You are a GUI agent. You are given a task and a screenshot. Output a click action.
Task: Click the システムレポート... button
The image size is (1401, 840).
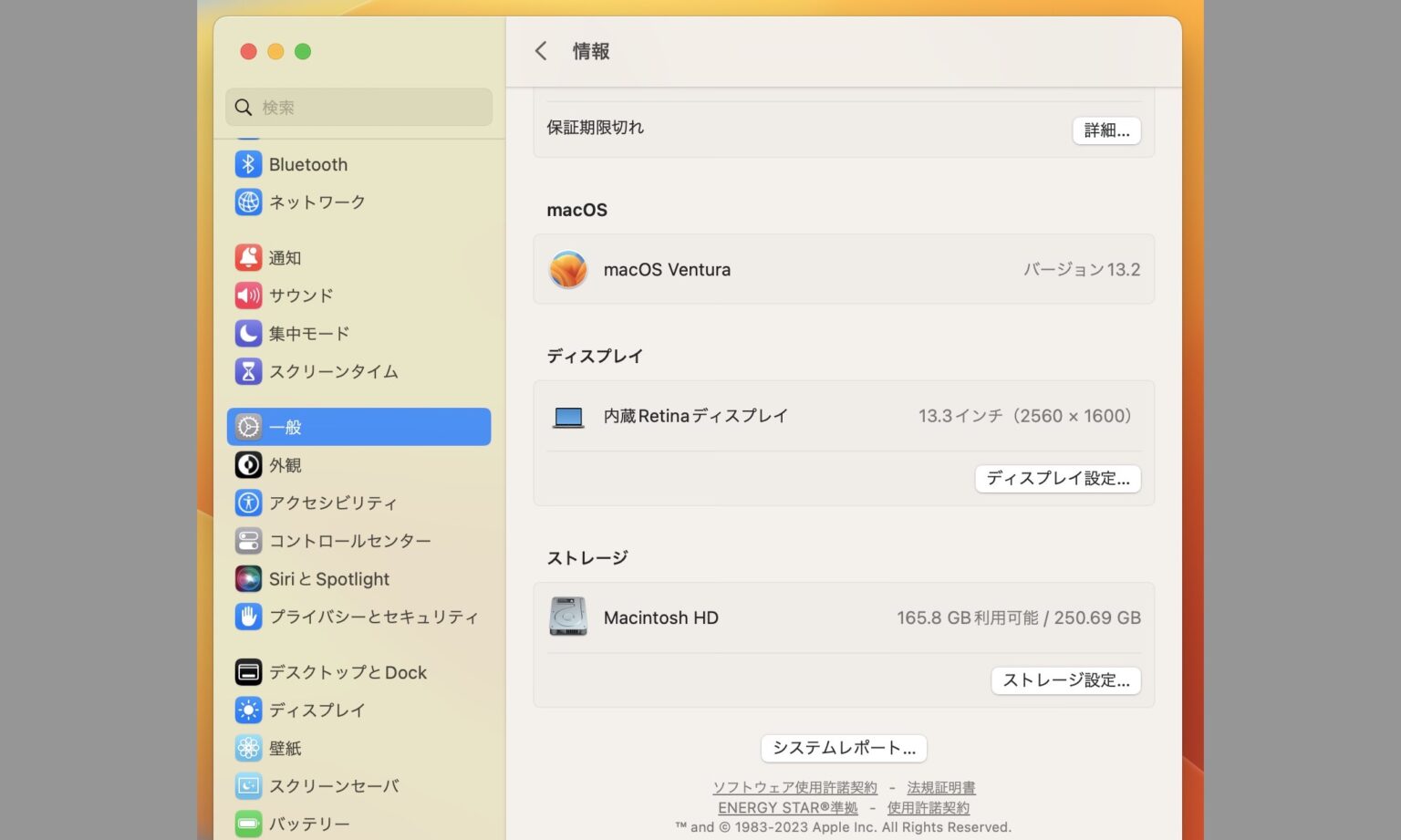[844, 748]
